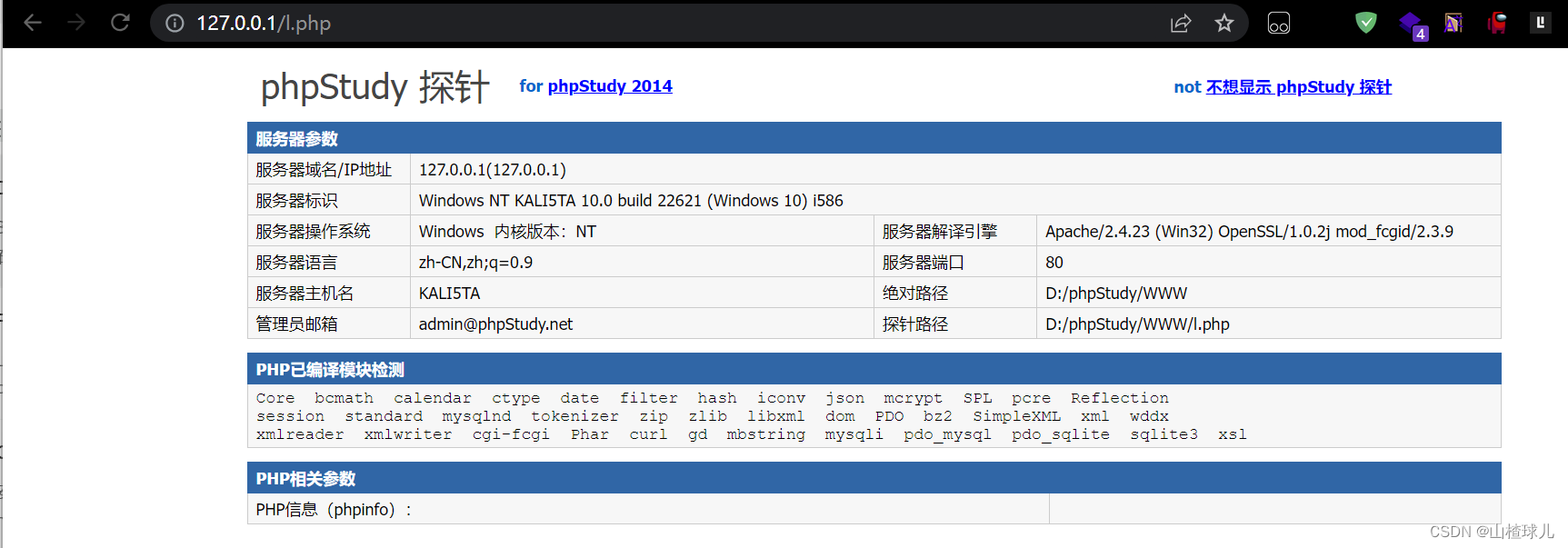Open the reading mode glasses icon

point(1279,23)
